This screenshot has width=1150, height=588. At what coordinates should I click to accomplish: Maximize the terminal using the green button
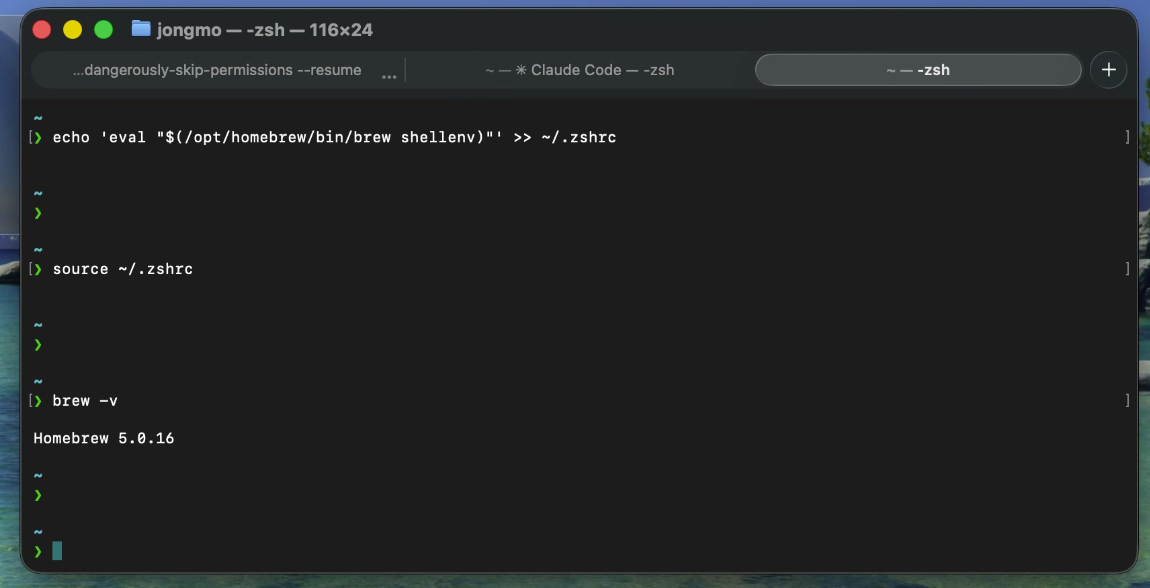[103, 30]
